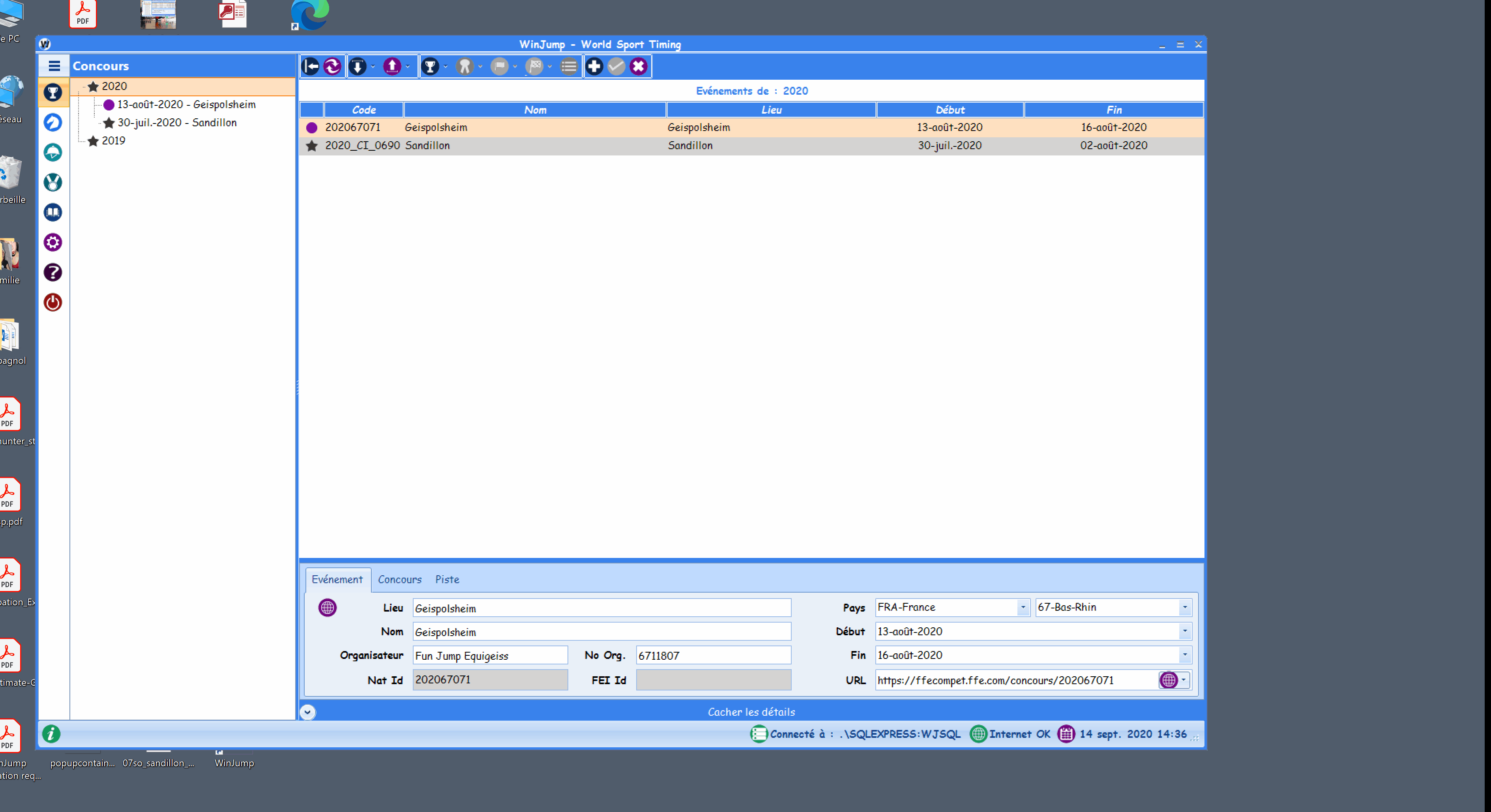Click the green info icon in status bar
The height and width of the screenshot is (812, 1491).
[51, 734]
